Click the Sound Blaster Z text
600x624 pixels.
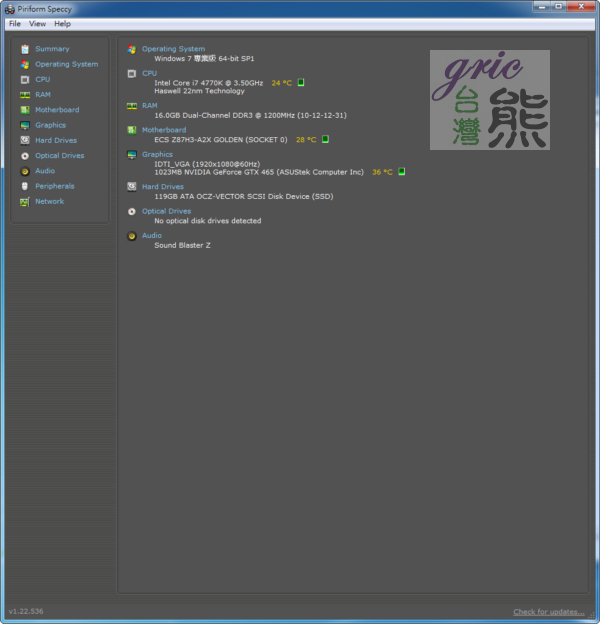tap(182, 246)
